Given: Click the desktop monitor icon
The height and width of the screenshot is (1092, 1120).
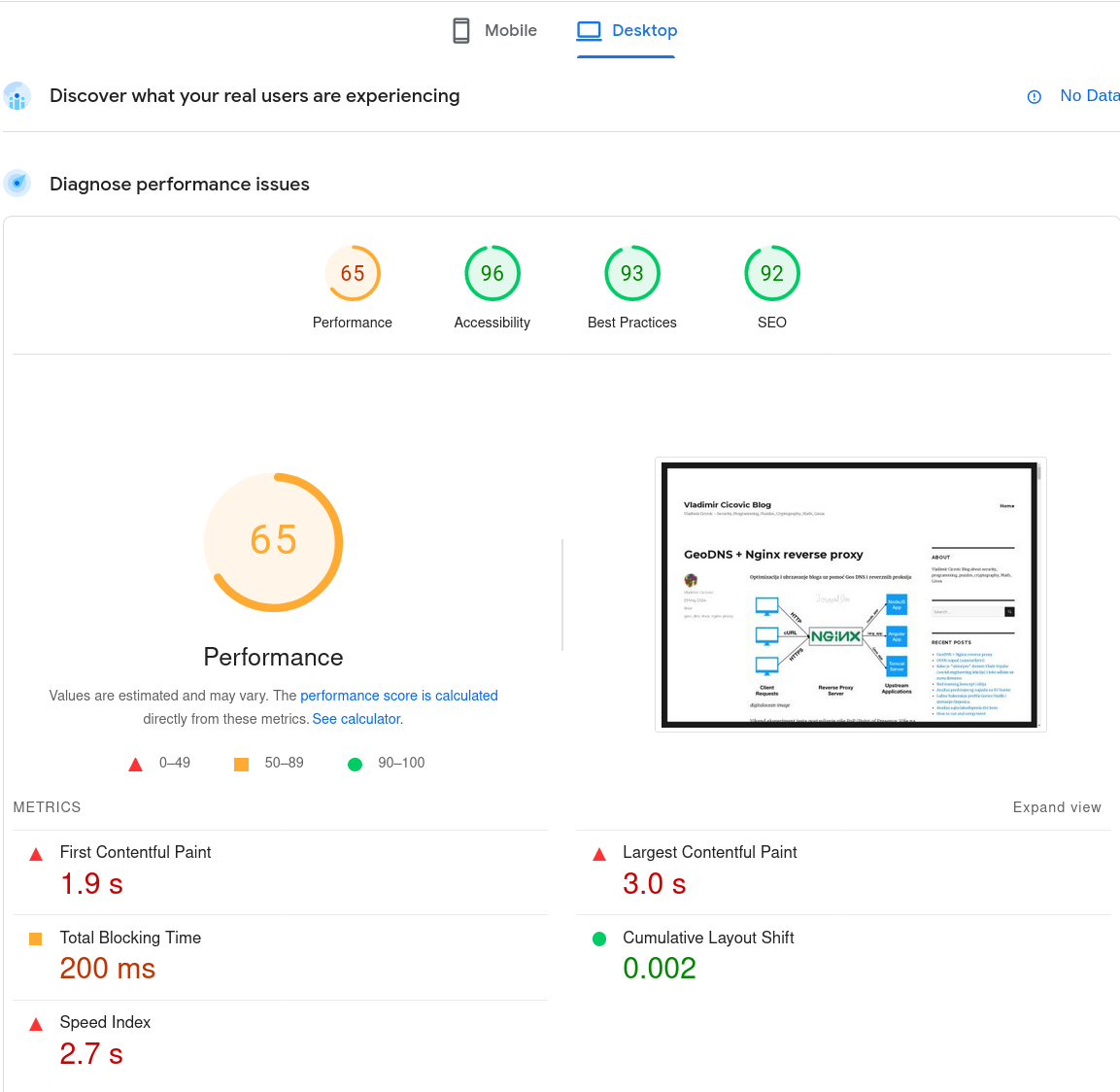Looking at the screenshot, I should tap(590, 31).
